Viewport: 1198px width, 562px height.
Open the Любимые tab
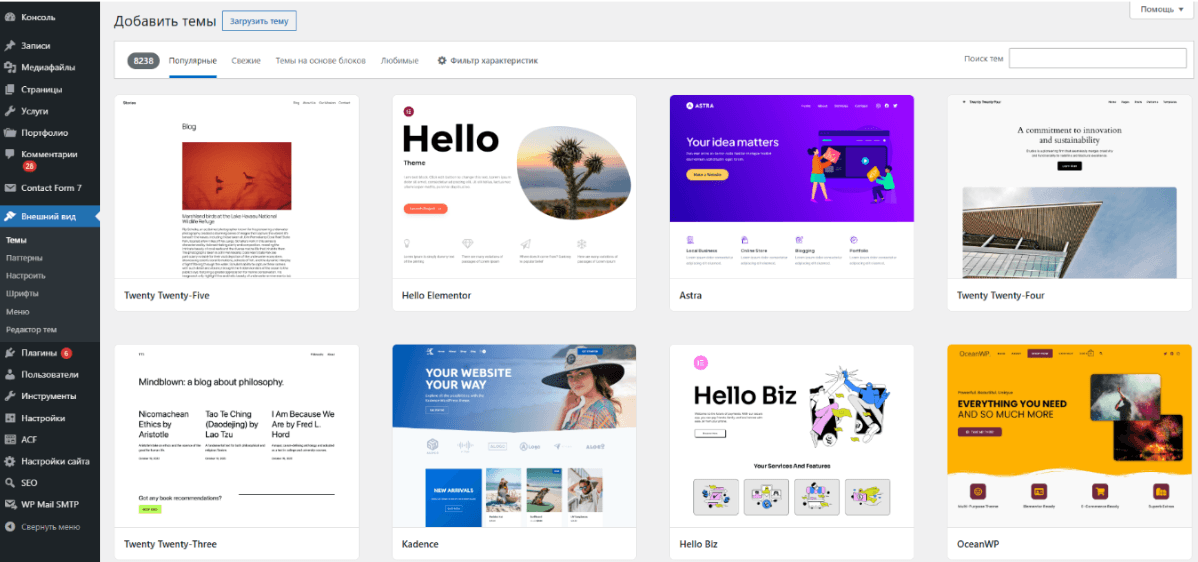[400, 60]
